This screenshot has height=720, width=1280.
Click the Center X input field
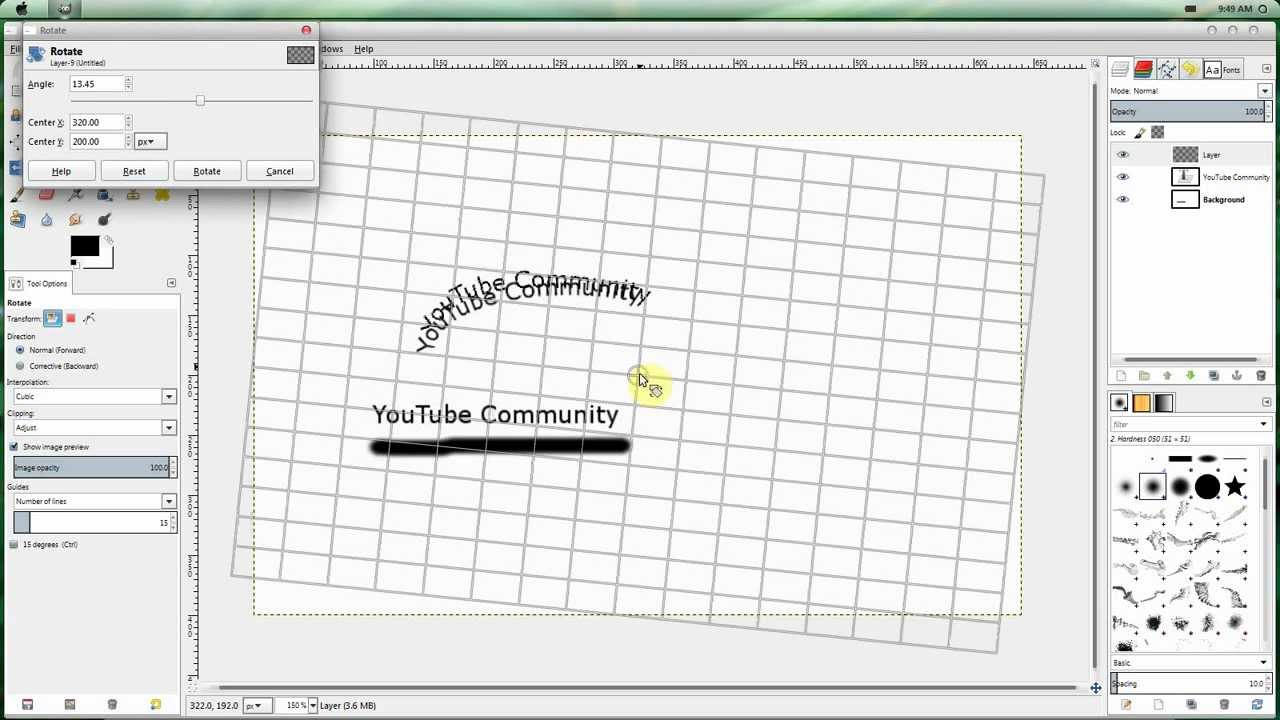click(x=96, y=122)
